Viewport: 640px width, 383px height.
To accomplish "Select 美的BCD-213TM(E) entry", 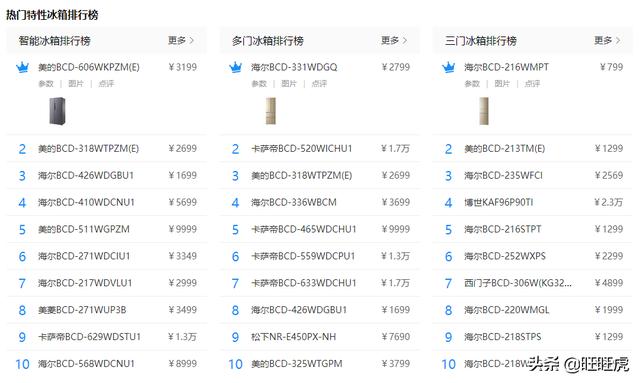I will (x=504, y=149).
